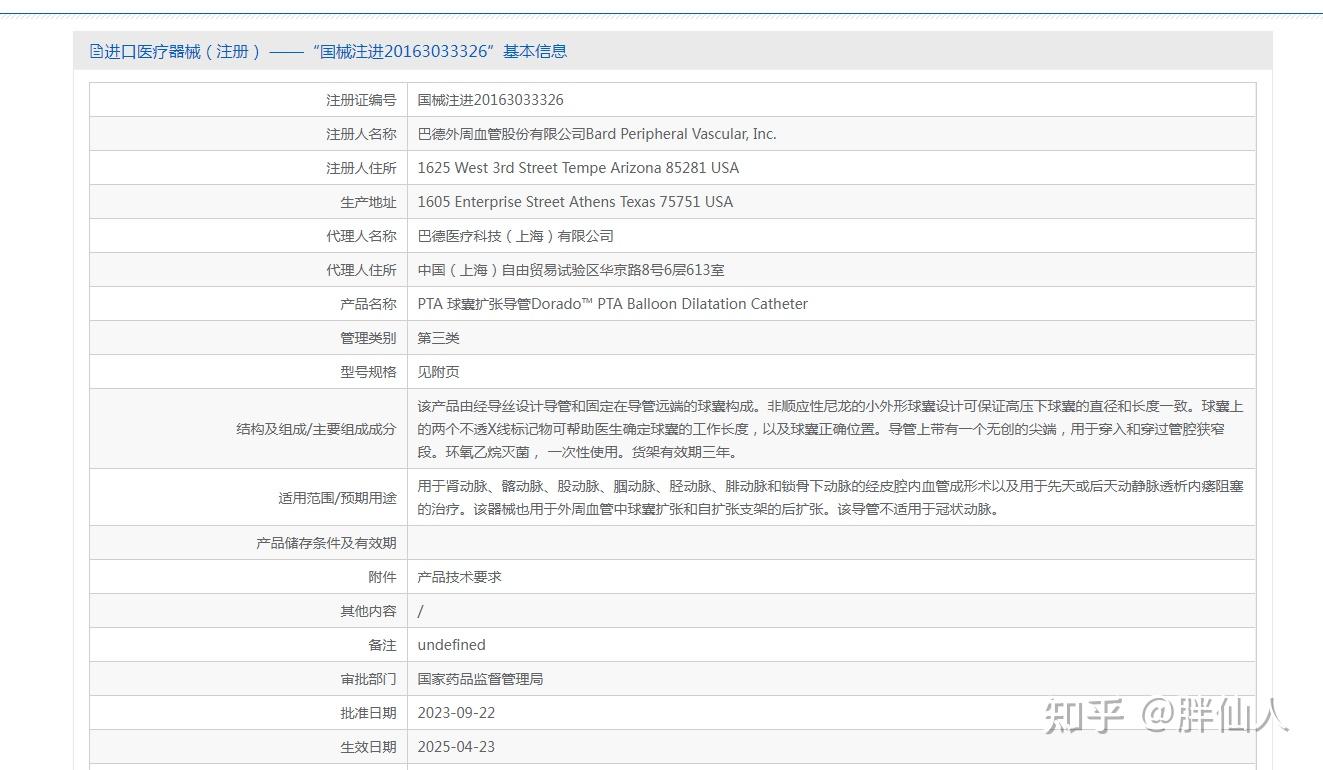Click the 代理人名称 label

point(361,236)
